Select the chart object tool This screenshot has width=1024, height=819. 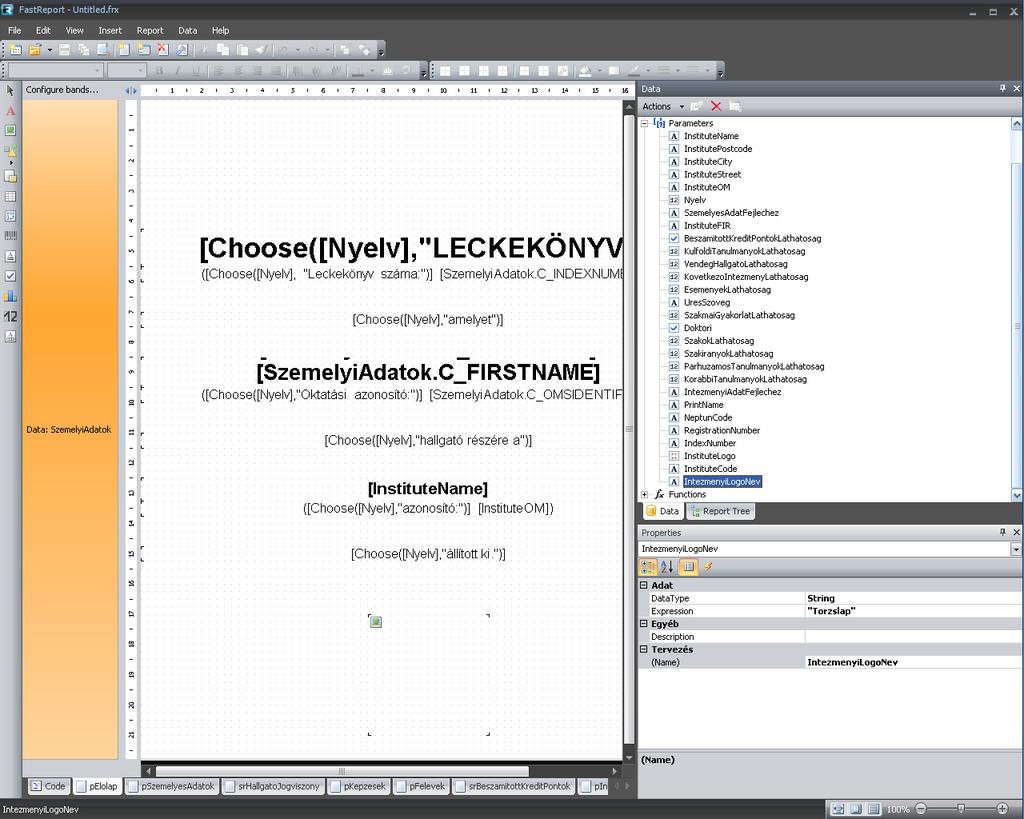pyautogui.click(x=10, y=296)
